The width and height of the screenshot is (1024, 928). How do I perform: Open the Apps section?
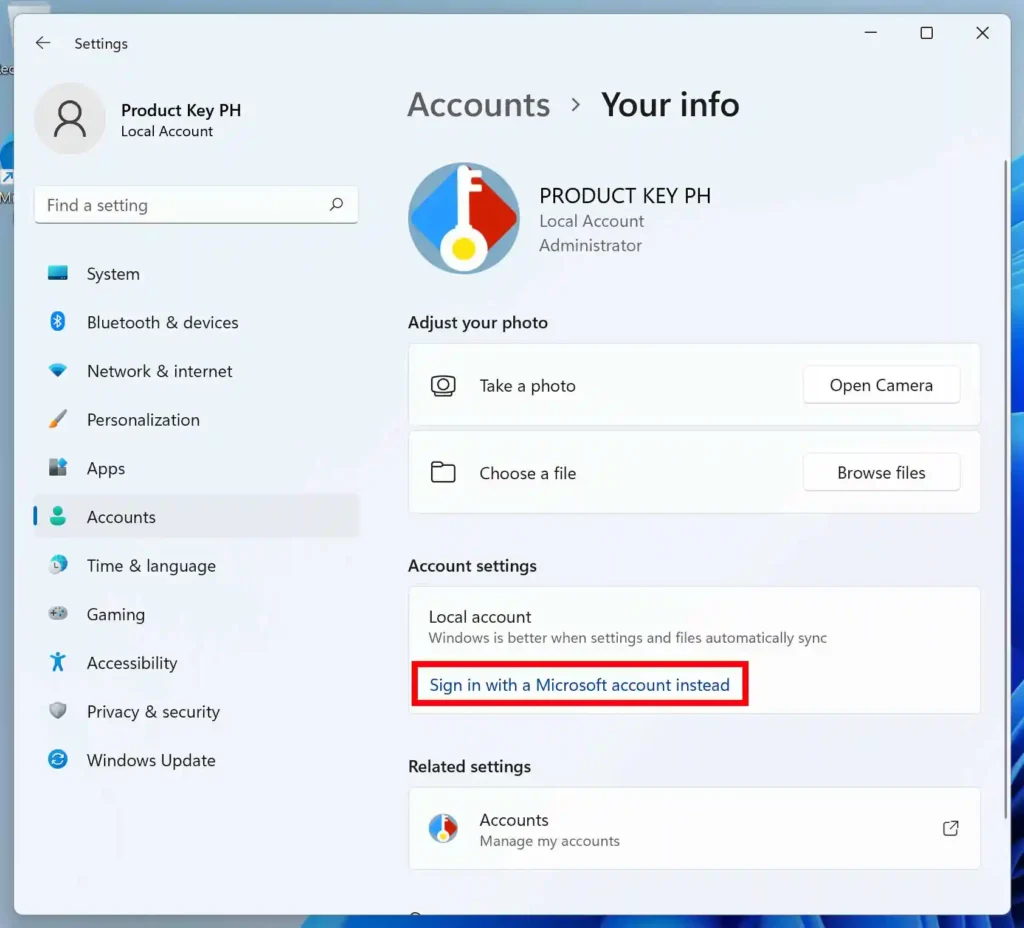196,468
